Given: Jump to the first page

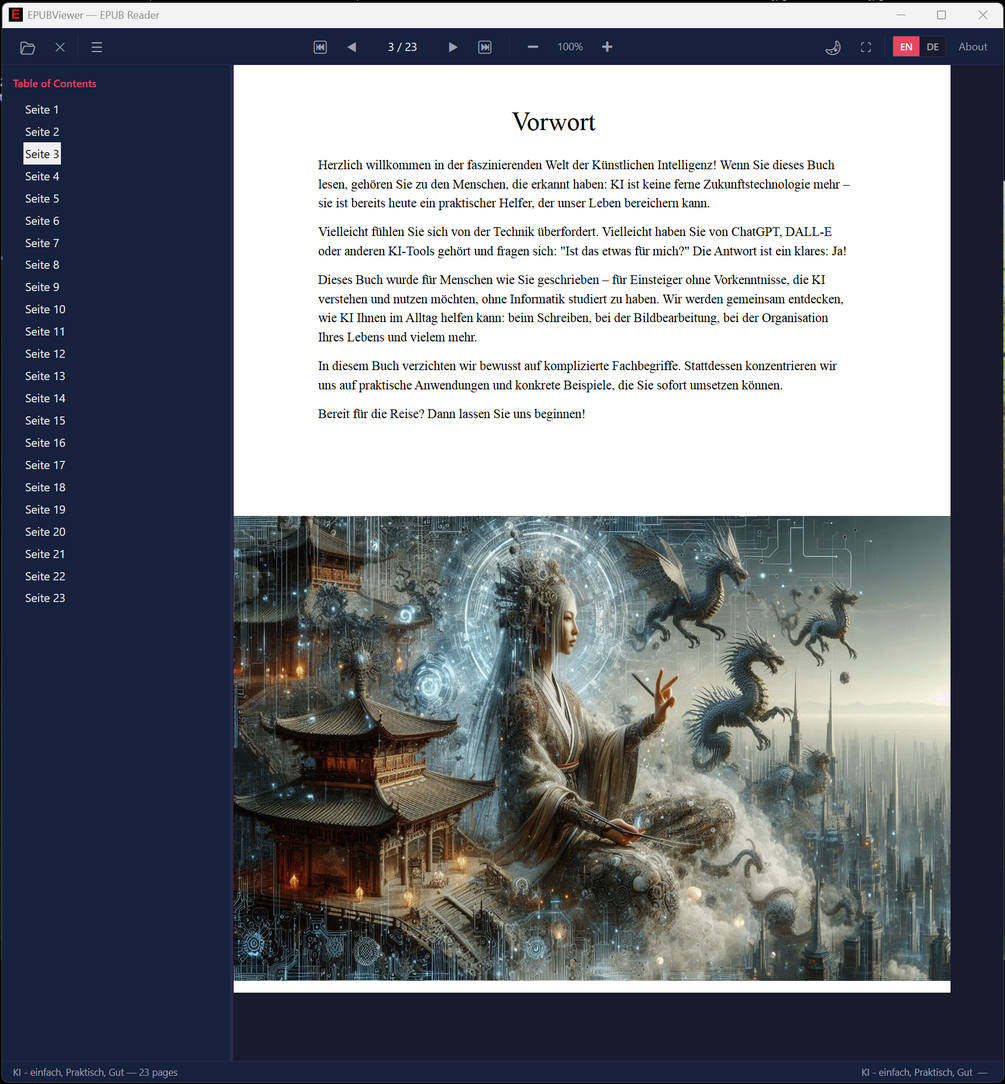Looking at the screenshot, I should pos(320,47).
